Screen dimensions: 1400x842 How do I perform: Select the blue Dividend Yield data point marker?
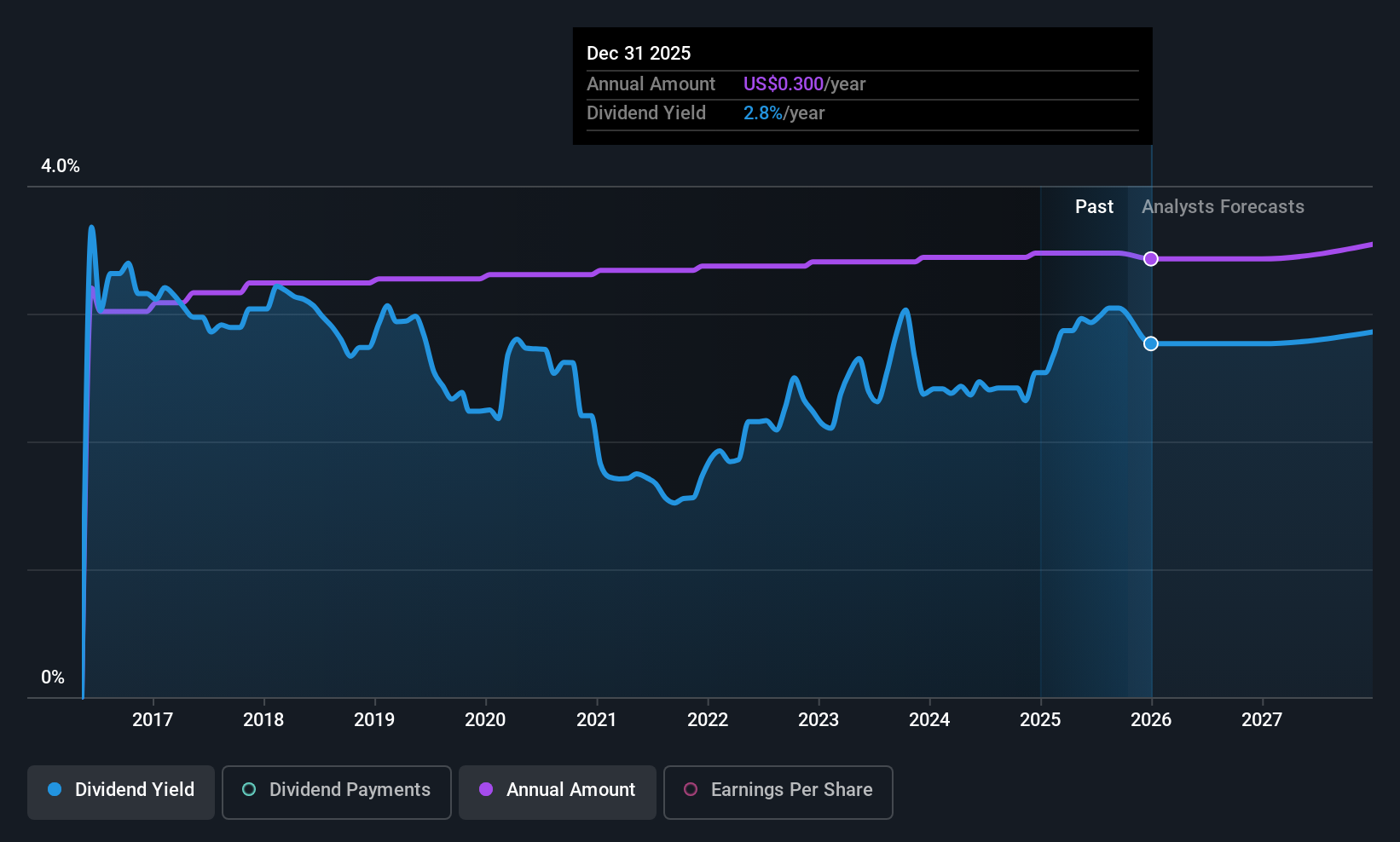pos(1151,343)
